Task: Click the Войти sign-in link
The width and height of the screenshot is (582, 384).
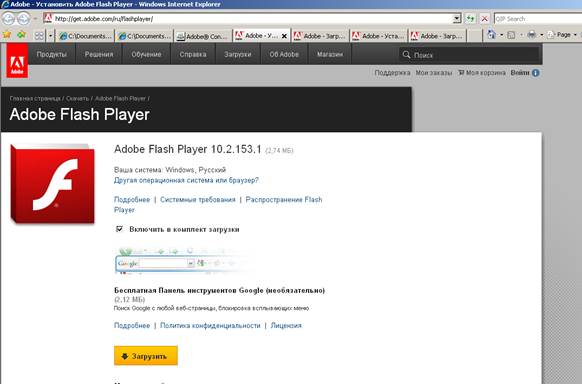Action: tap(520, 73)
